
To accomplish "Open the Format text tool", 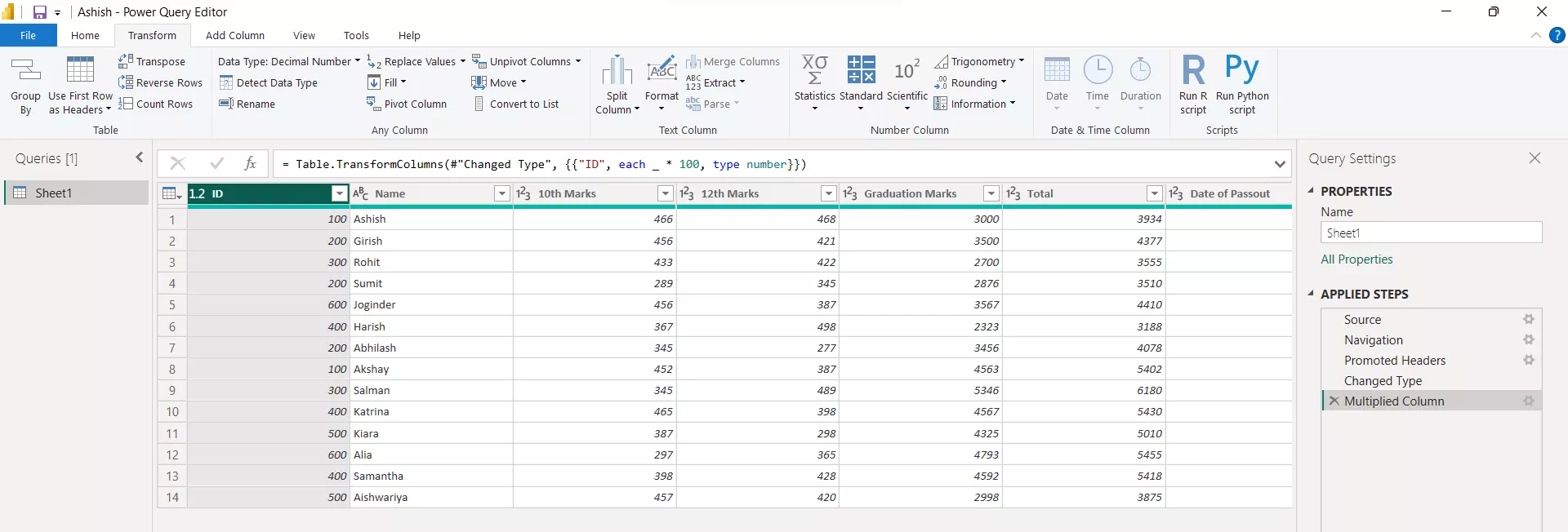I will 661,86.
